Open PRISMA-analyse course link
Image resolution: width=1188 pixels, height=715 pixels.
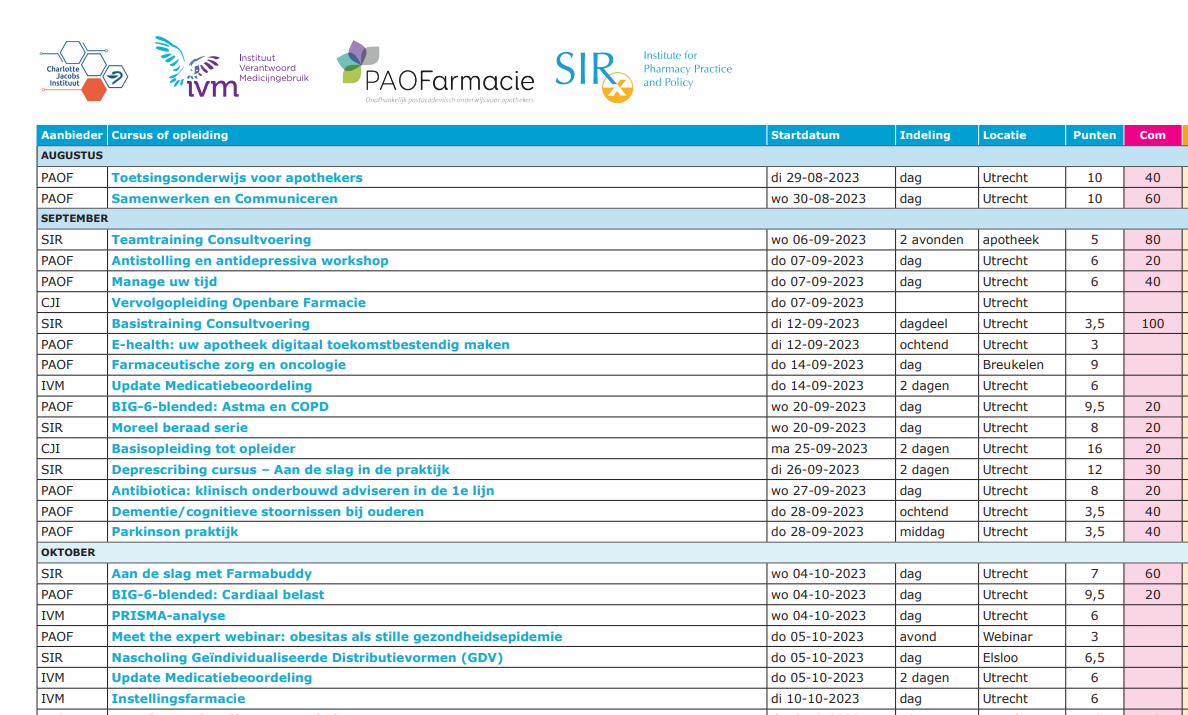pos(168,617)
